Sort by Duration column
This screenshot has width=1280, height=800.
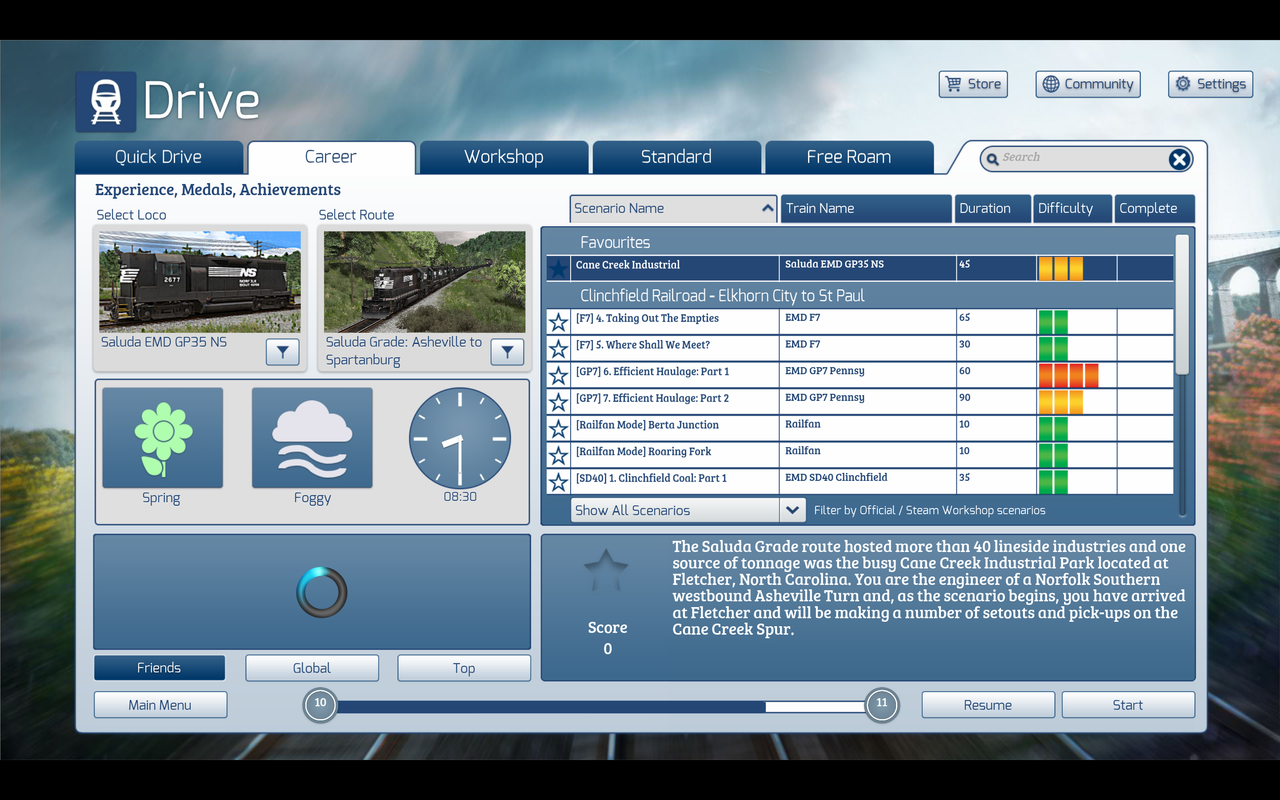993,208
